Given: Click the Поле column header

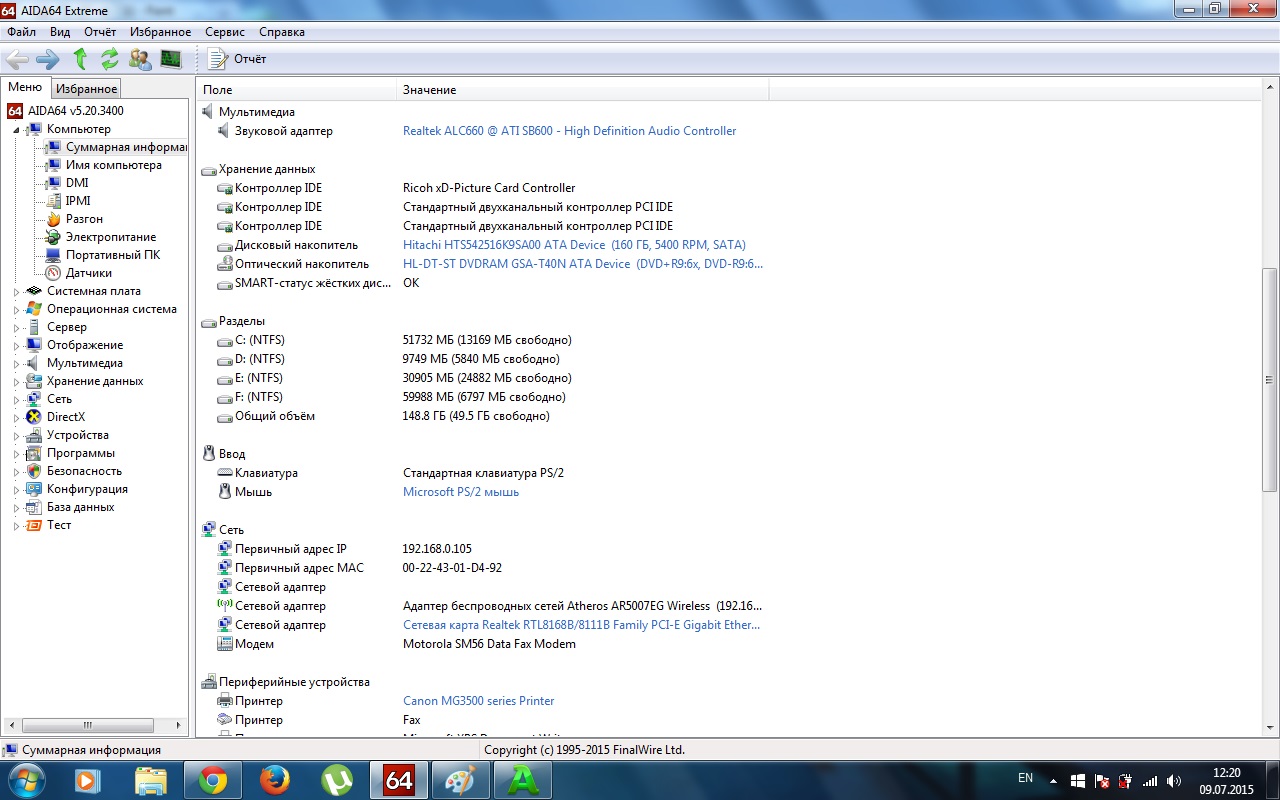Looking at the screenshot, I should (296, 90).
